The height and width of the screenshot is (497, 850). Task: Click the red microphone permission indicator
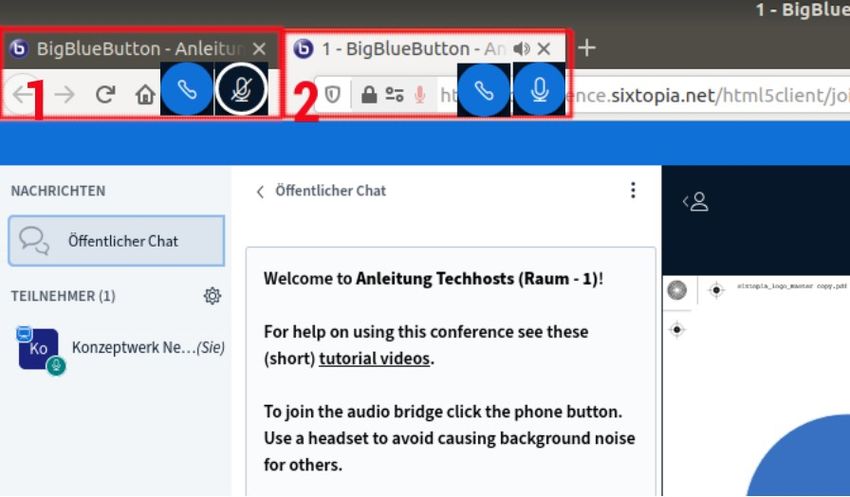coord(420,95)
